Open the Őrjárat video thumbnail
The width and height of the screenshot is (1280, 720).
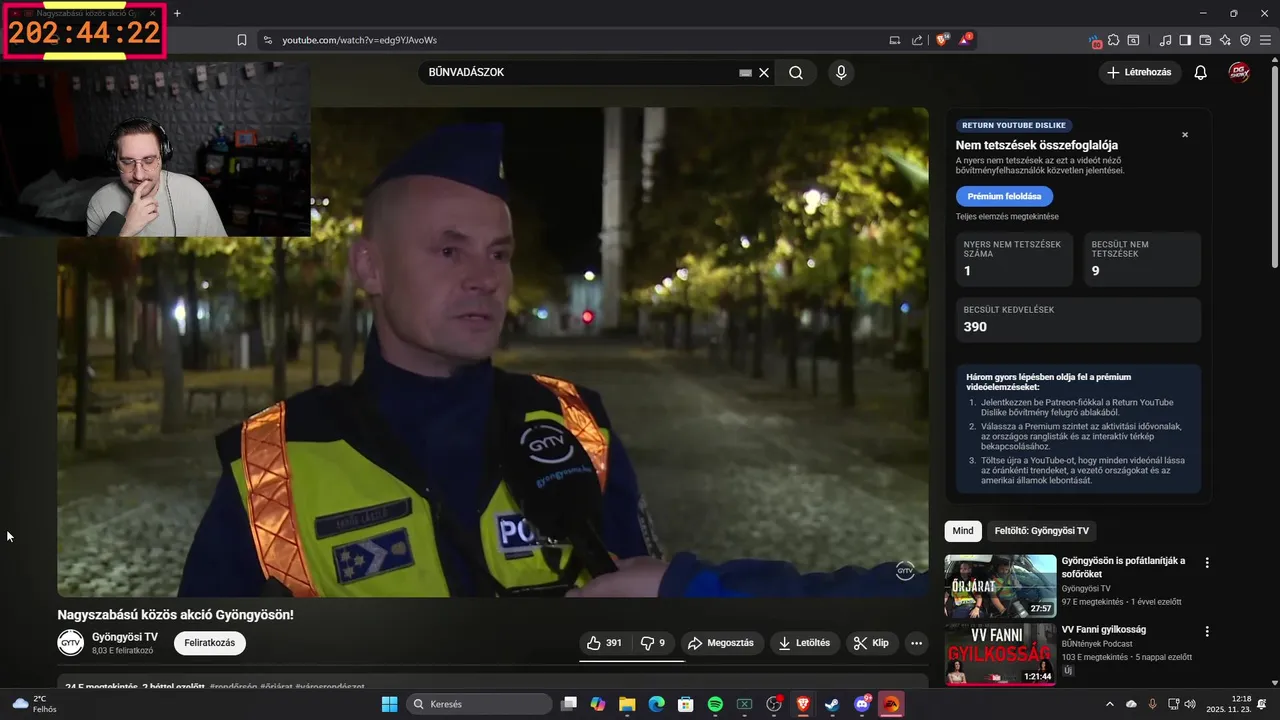pyautogui.click(x=1000, y=586)
